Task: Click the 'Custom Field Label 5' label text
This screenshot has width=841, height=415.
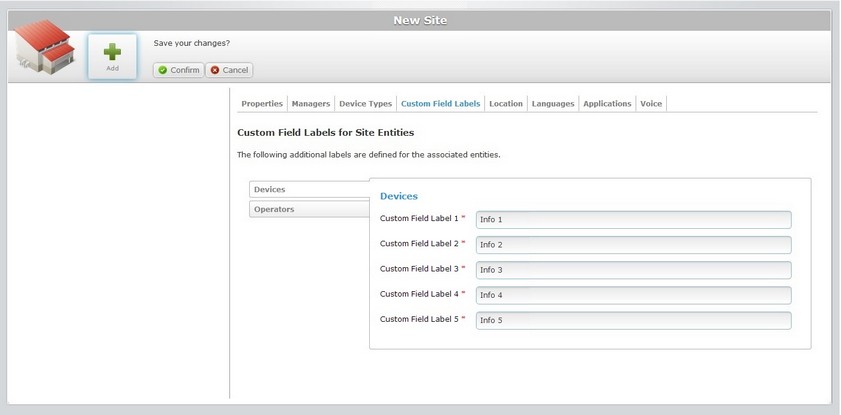Action: [x=419, y=318]
